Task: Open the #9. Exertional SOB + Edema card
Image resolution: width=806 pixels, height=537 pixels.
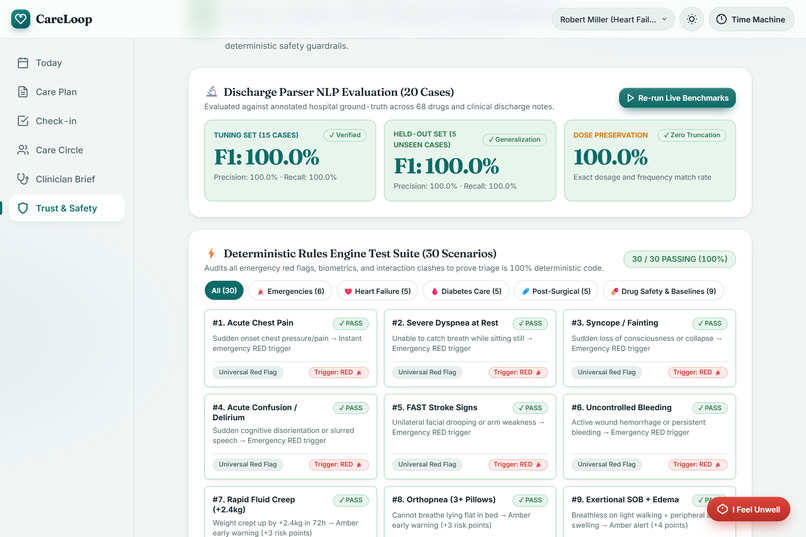Action: [649, 512]
